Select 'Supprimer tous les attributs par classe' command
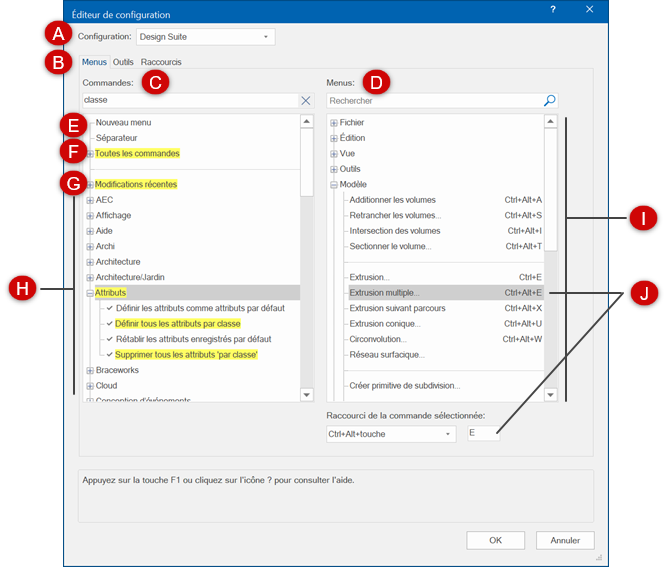665x567 pixels. (x=186, y=355)
